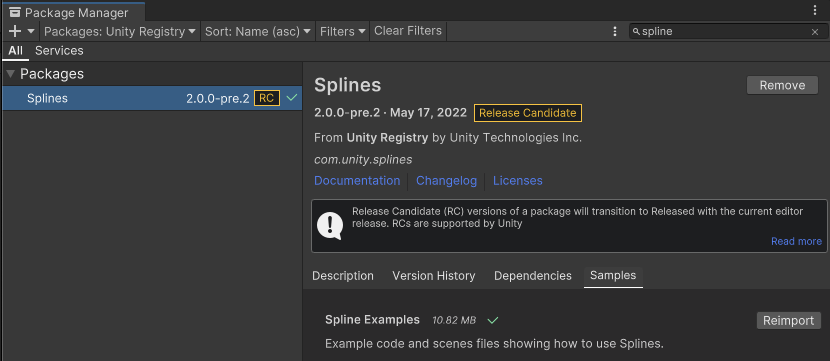Click the RC badge in the Splines row

click(x=267, y=98)
